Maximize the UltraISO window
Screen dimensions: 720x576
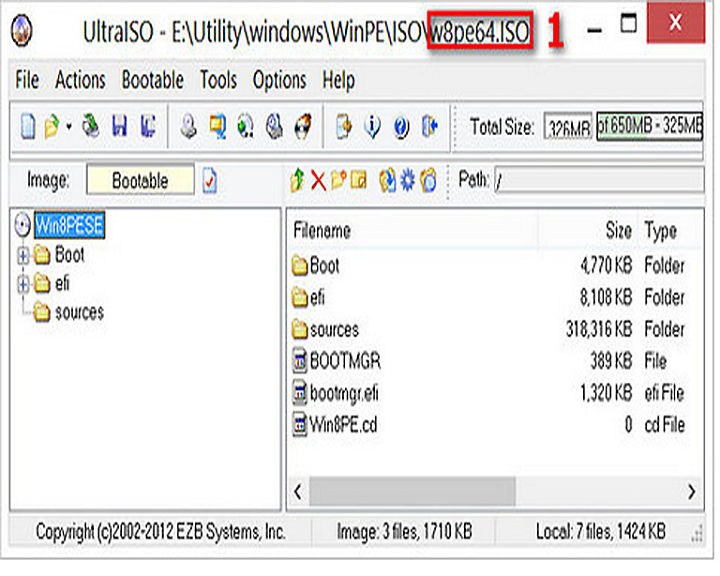click(x=628, y=23)
